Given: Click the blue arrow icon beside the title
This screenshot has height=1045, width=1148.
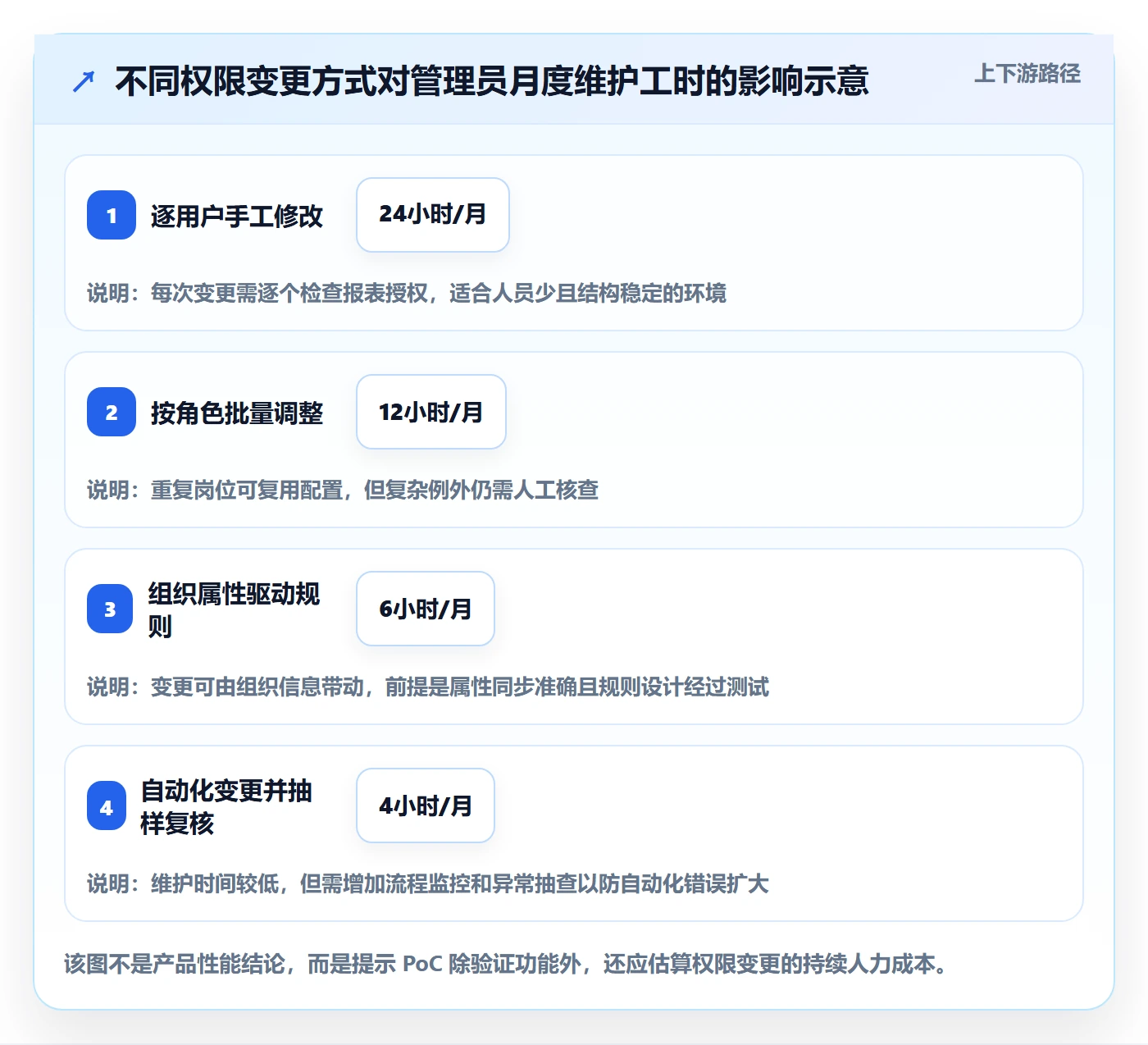Looking at the screenshot, I should pyautogui.click(x=84, y=81).
